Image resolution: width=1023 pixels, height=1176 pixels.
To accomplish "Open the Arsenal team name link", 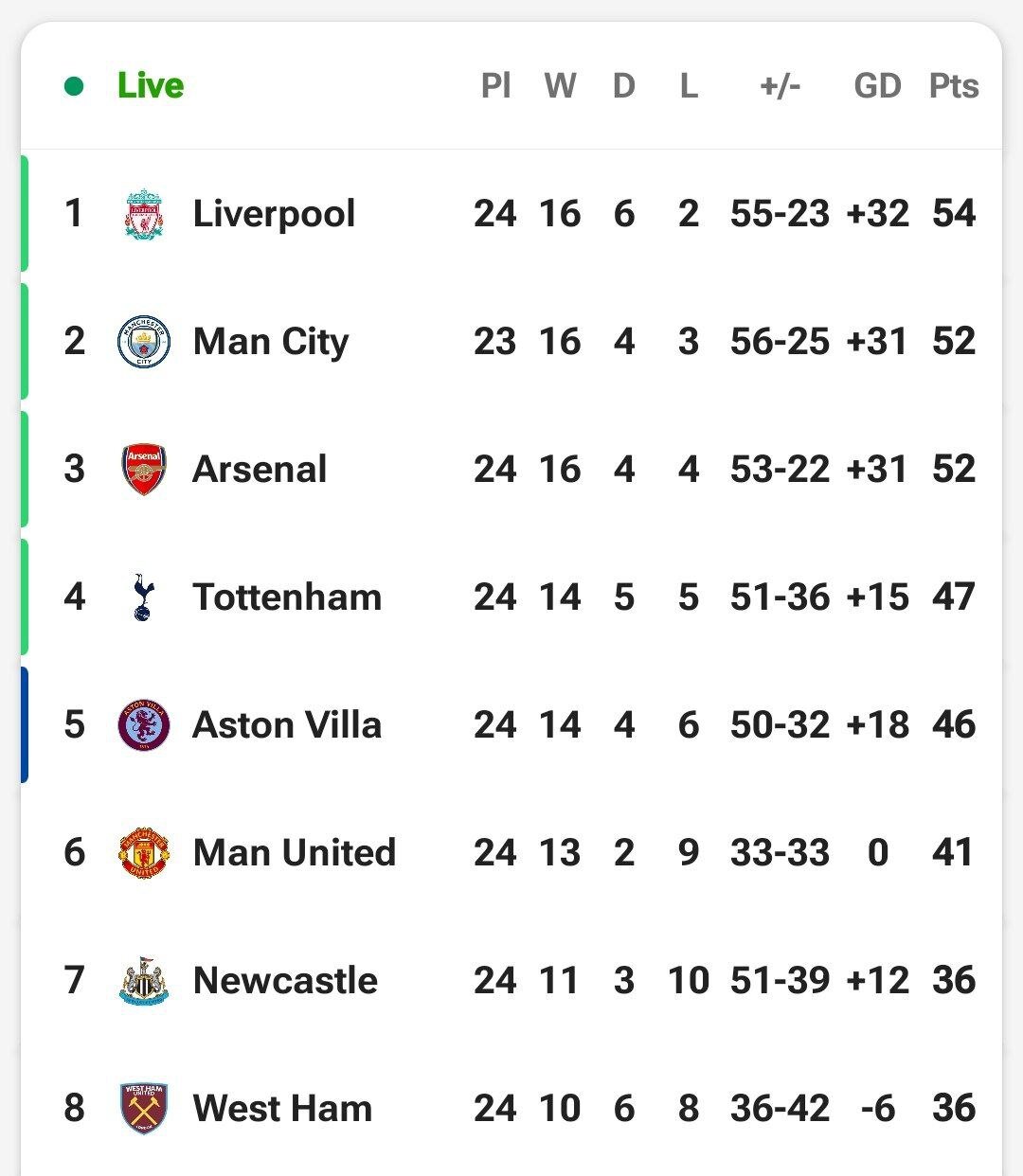I will [260, 470].
